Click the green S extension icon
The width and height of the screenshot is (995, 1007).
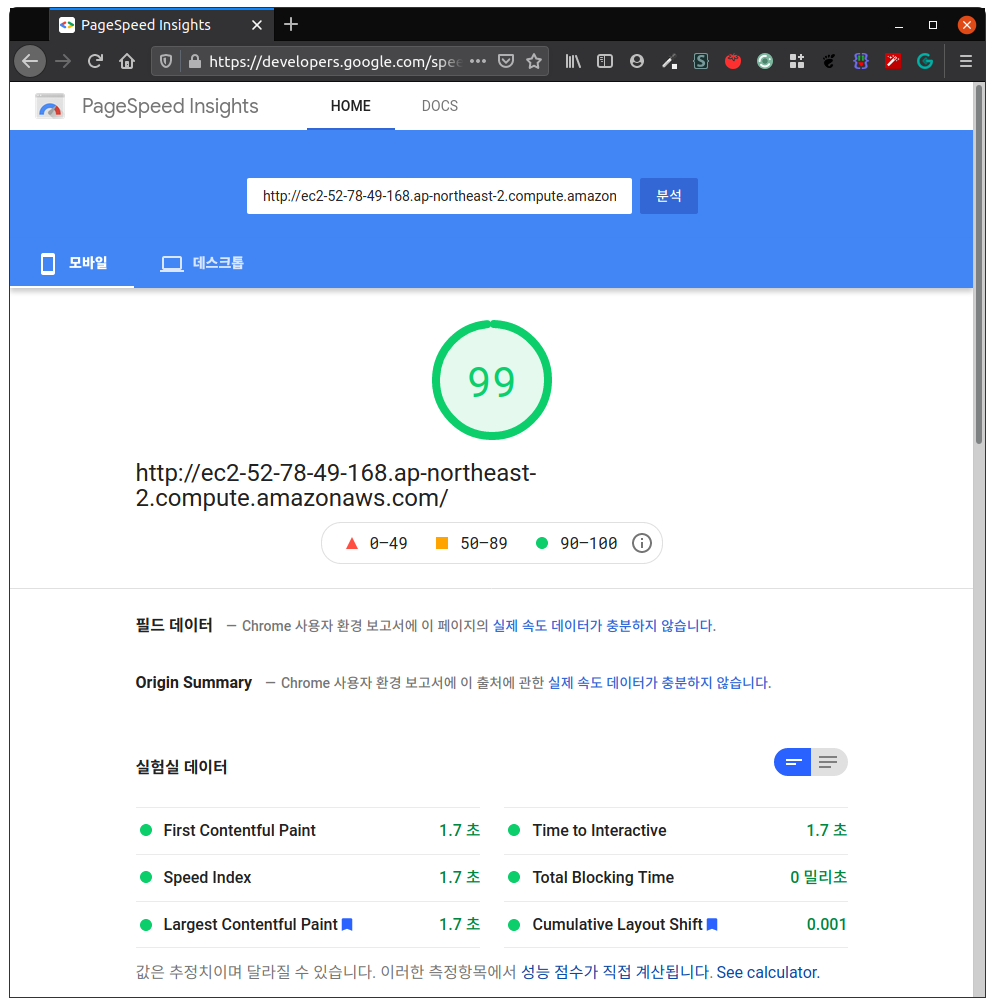click(701, 62)
